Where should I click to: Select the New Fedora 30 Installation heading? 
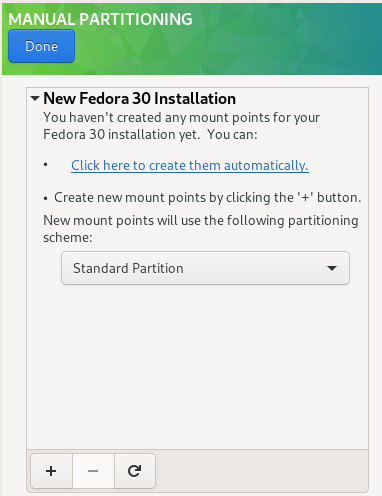point(139,98)
